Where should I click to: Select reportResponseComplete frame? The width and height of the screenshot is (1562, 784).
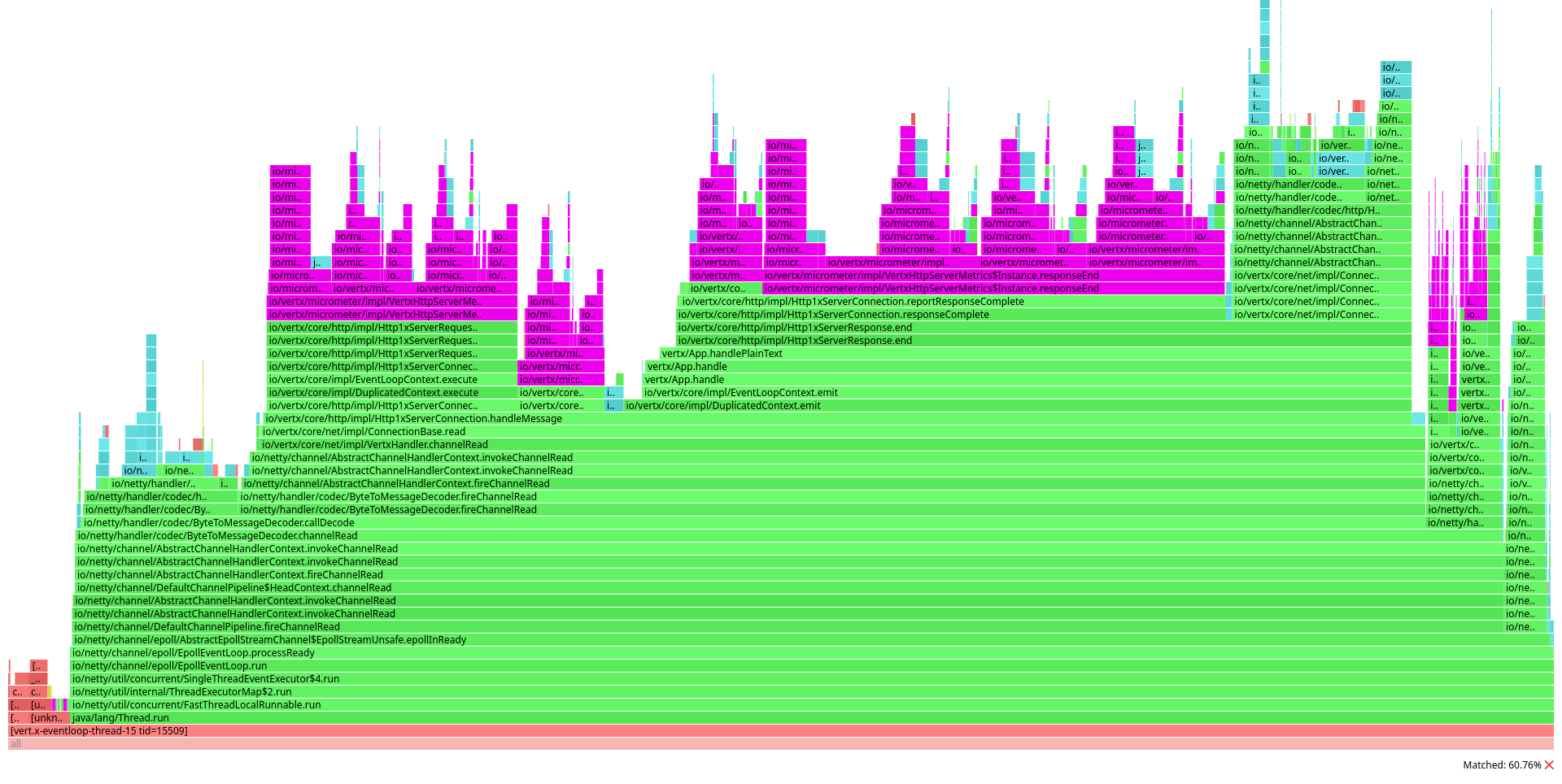(951, 302)
